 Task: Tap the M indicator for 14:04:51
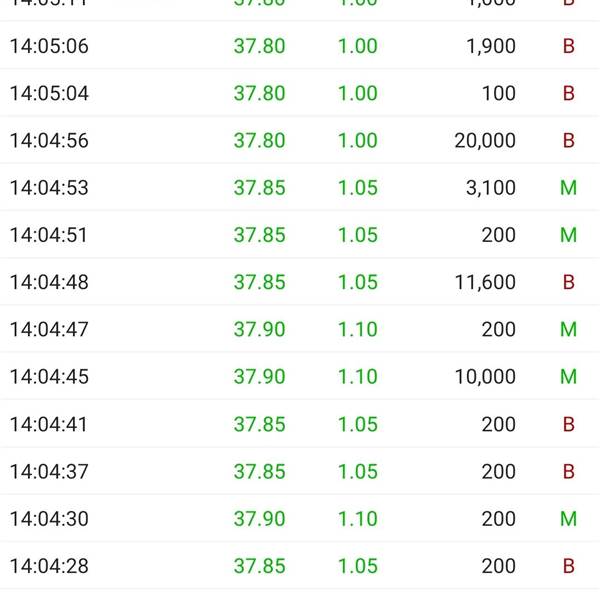click(568, 235)
